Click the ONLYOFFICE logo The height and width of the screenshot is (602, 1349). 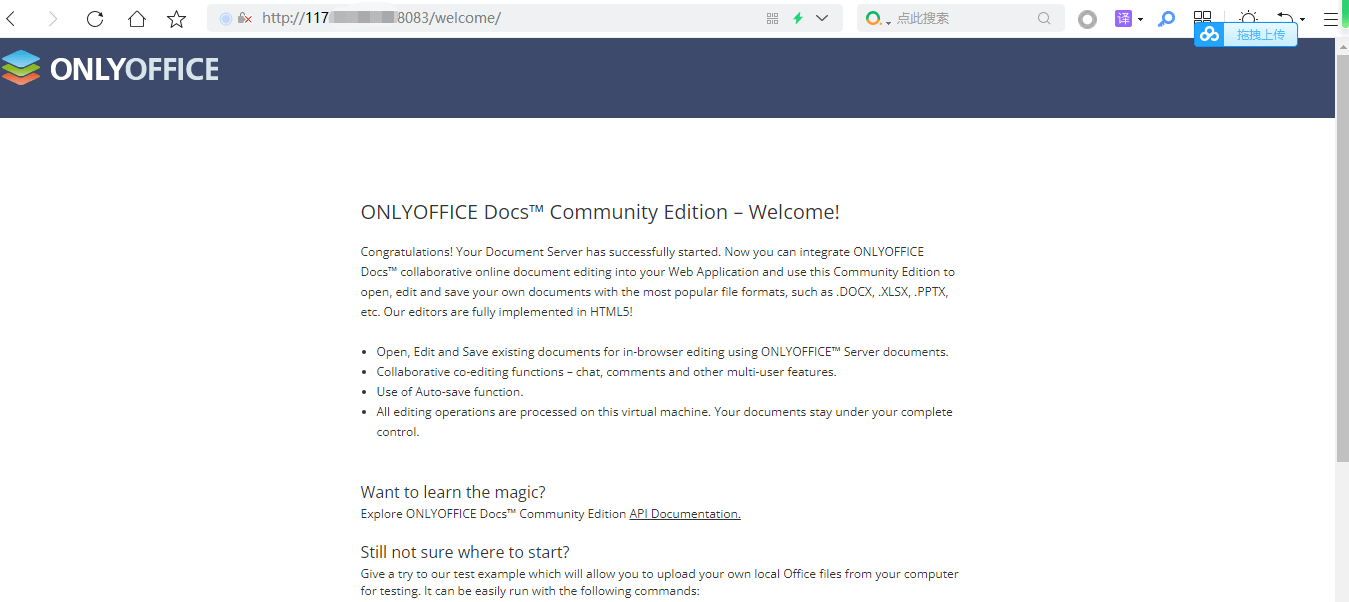(110, 68)
